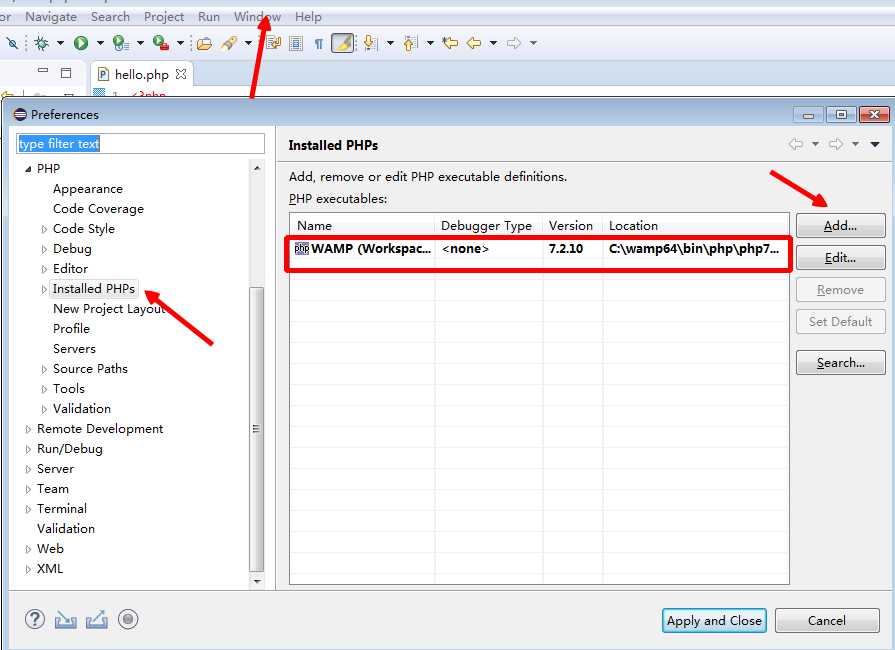Collapse the PHP tree node

click(28, 169)
